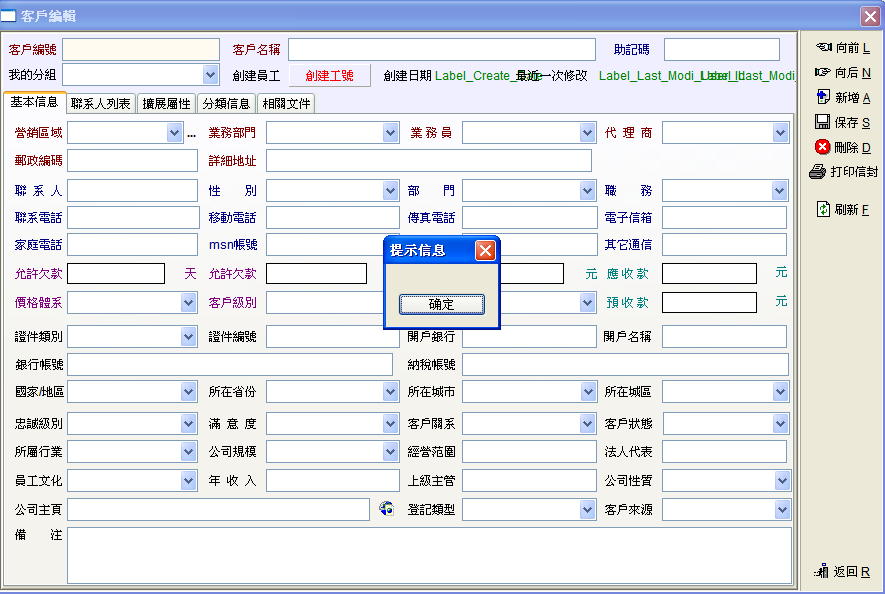The image size is (885, 594).
Task: Click the 刷新 refresh icon
Action: pos(823,209)
